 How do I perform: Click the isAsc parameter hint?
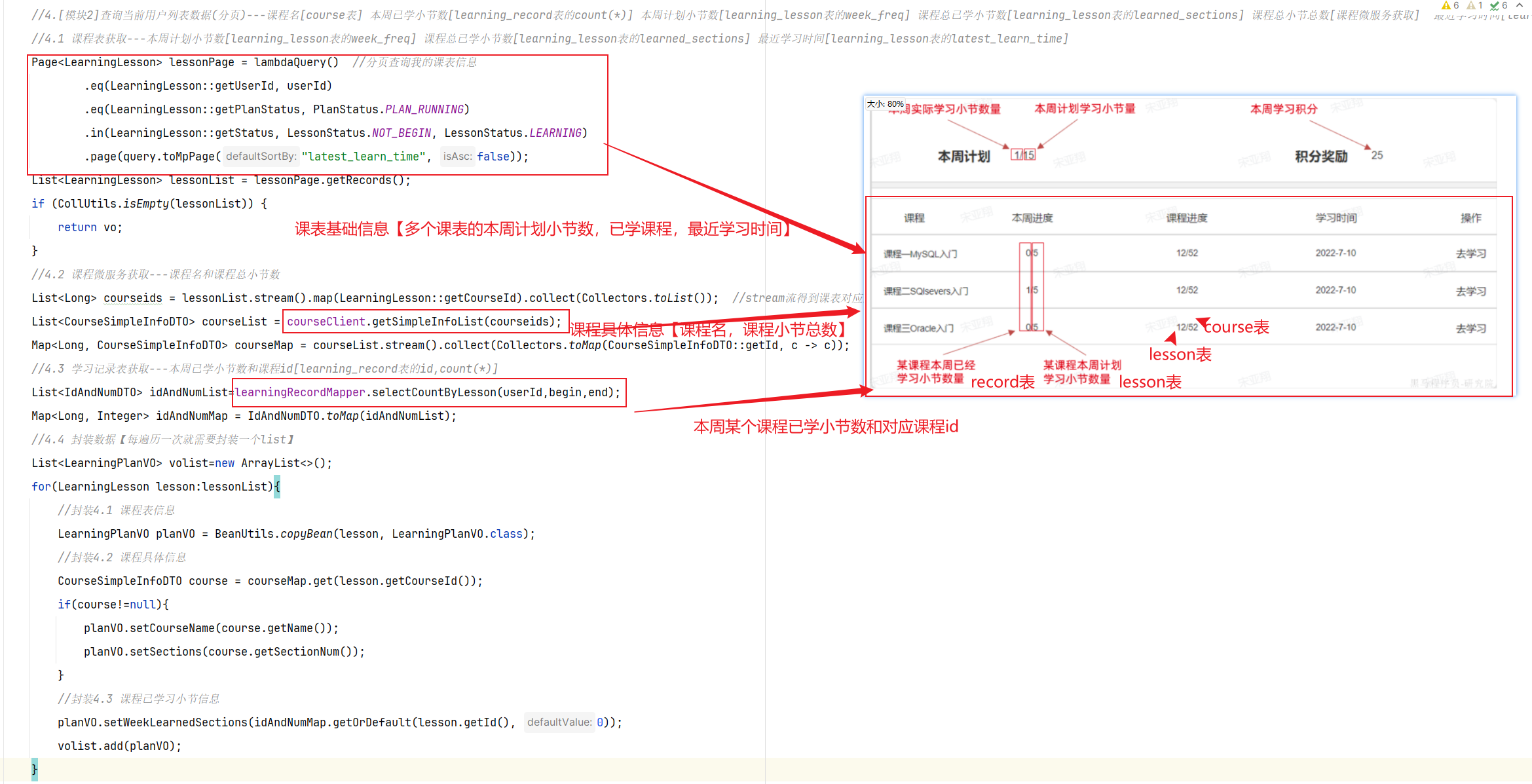click(457, 157)
